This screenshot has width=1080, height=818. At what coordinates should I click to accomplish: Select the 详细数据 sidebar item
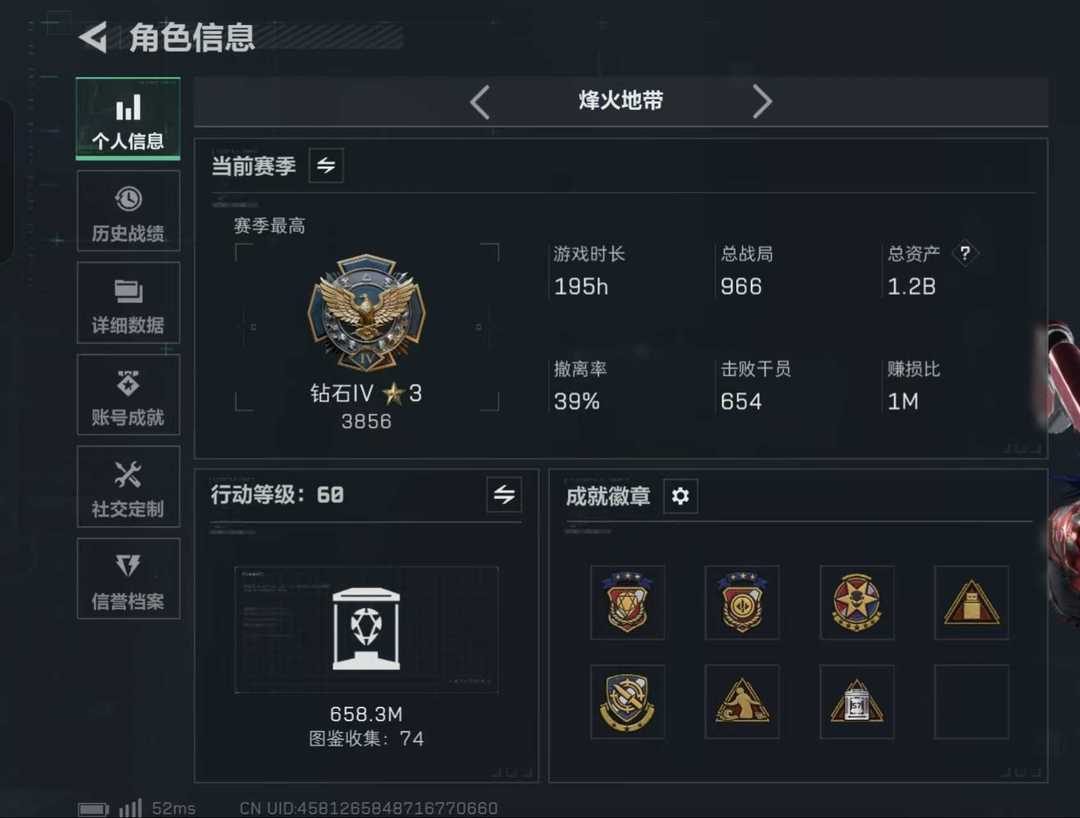click(128, 303)
